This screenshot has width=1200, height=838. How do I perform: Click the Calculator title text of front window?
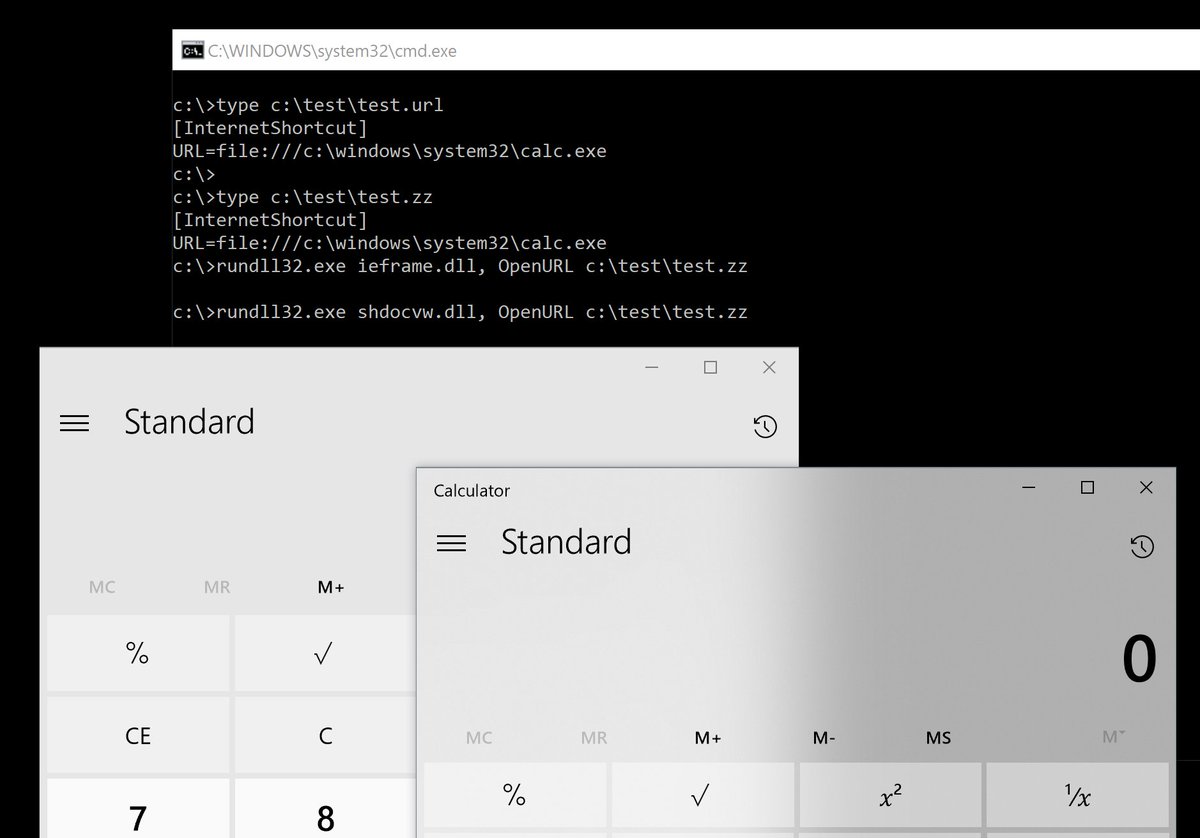[x=471, y=490]
